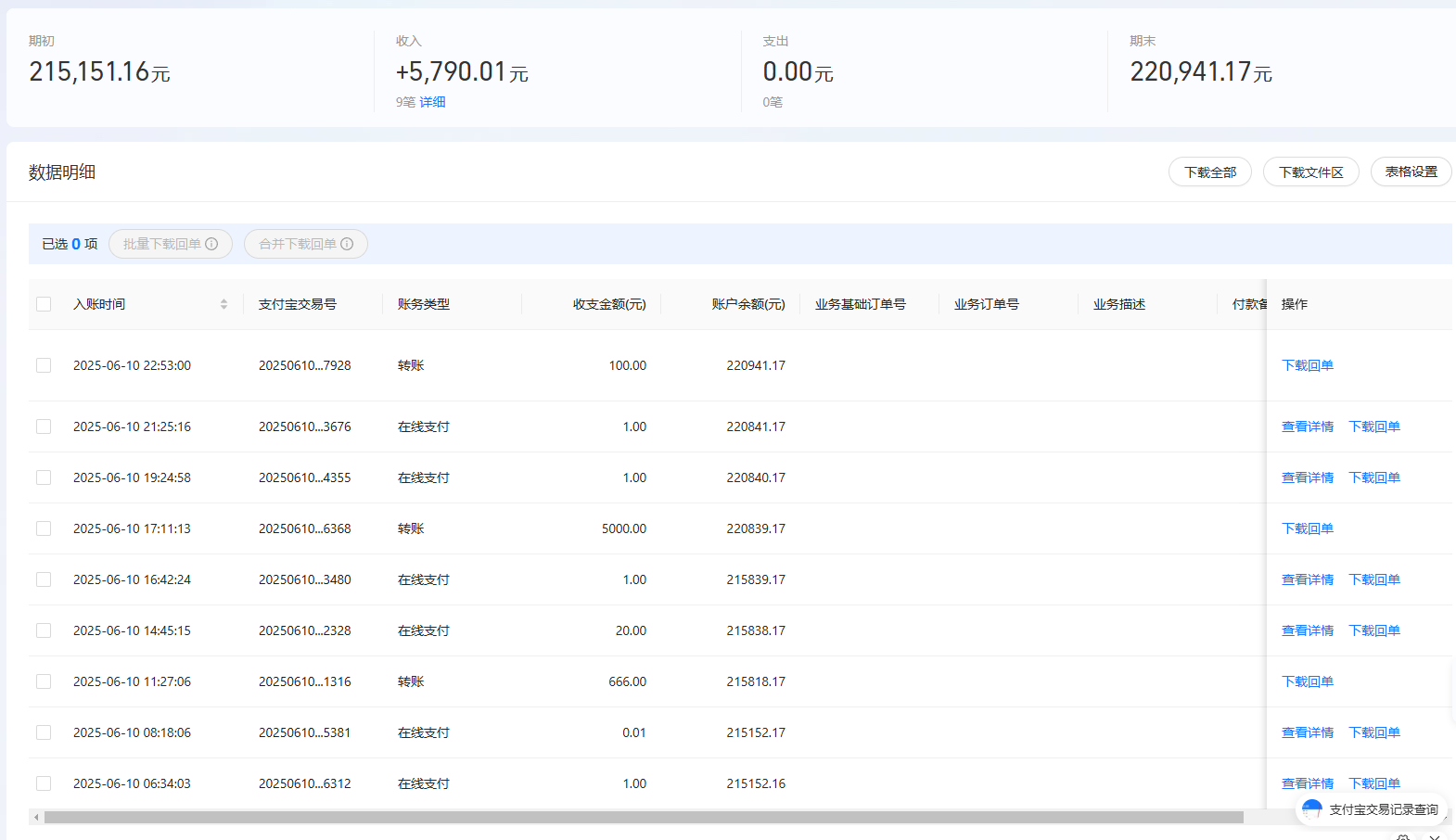Click transaction number 20250610...4355
The width and height of the screenshot is (1456, 840).
305,477
